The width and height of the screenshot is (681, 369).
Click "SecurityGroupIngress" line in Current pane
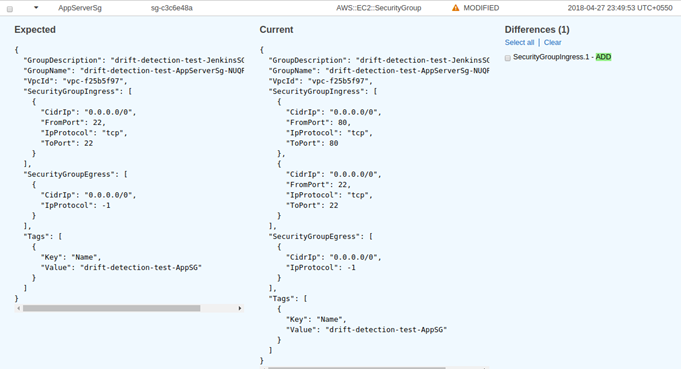pyautogui.click(x=323, y=91)
